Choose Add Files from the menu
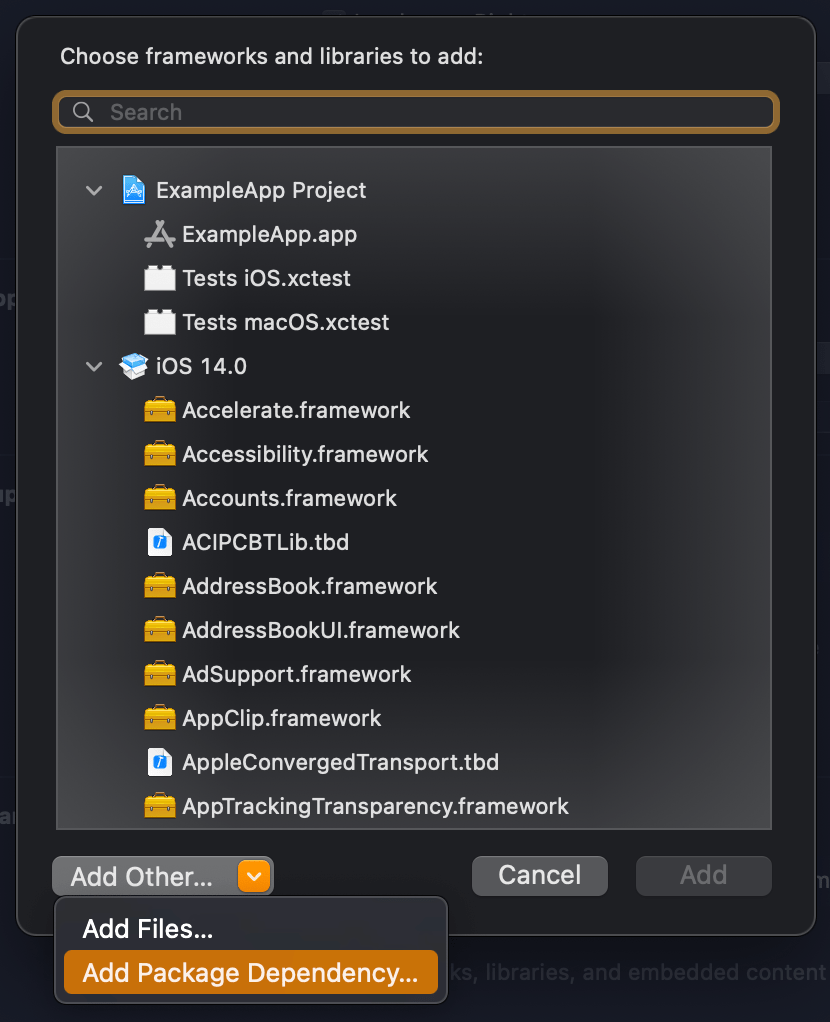 click(148, 930)
